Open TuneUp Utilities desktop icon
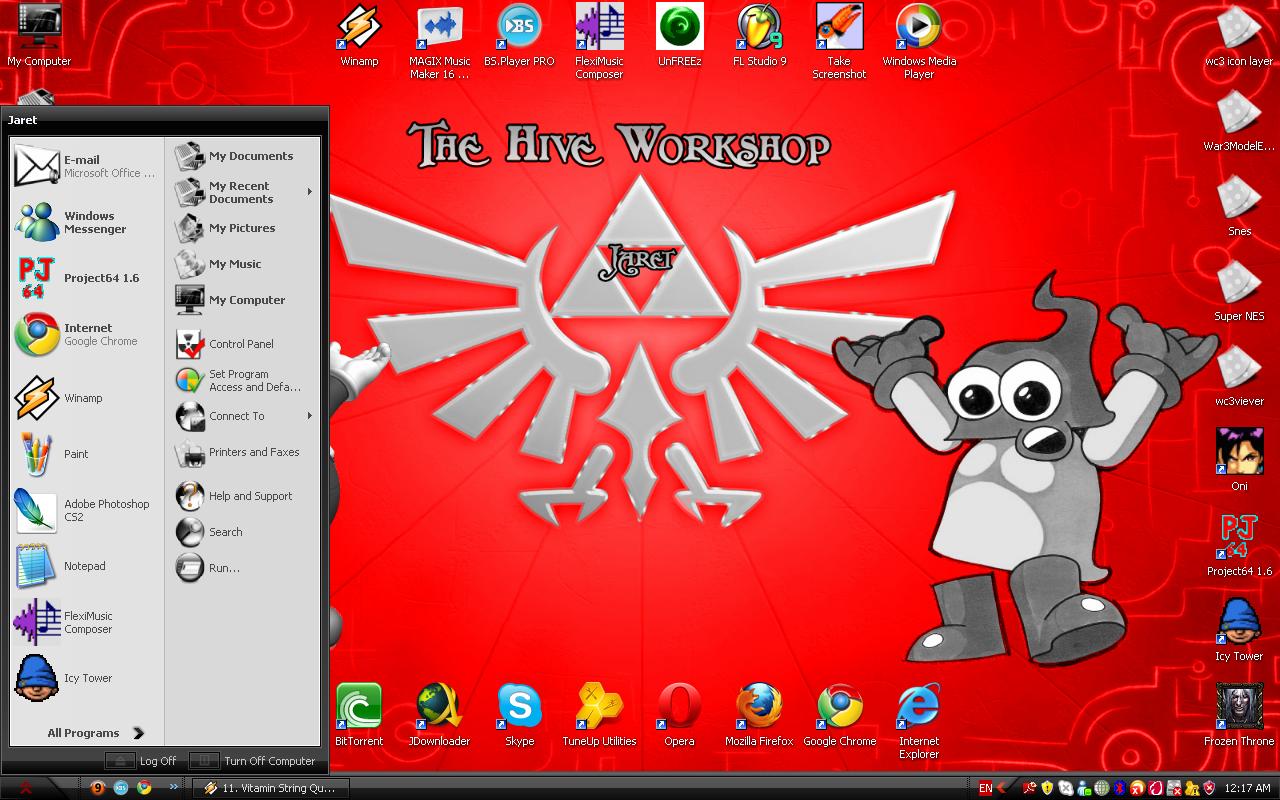This screenshot has height=800, width=1280. [599, 714]
